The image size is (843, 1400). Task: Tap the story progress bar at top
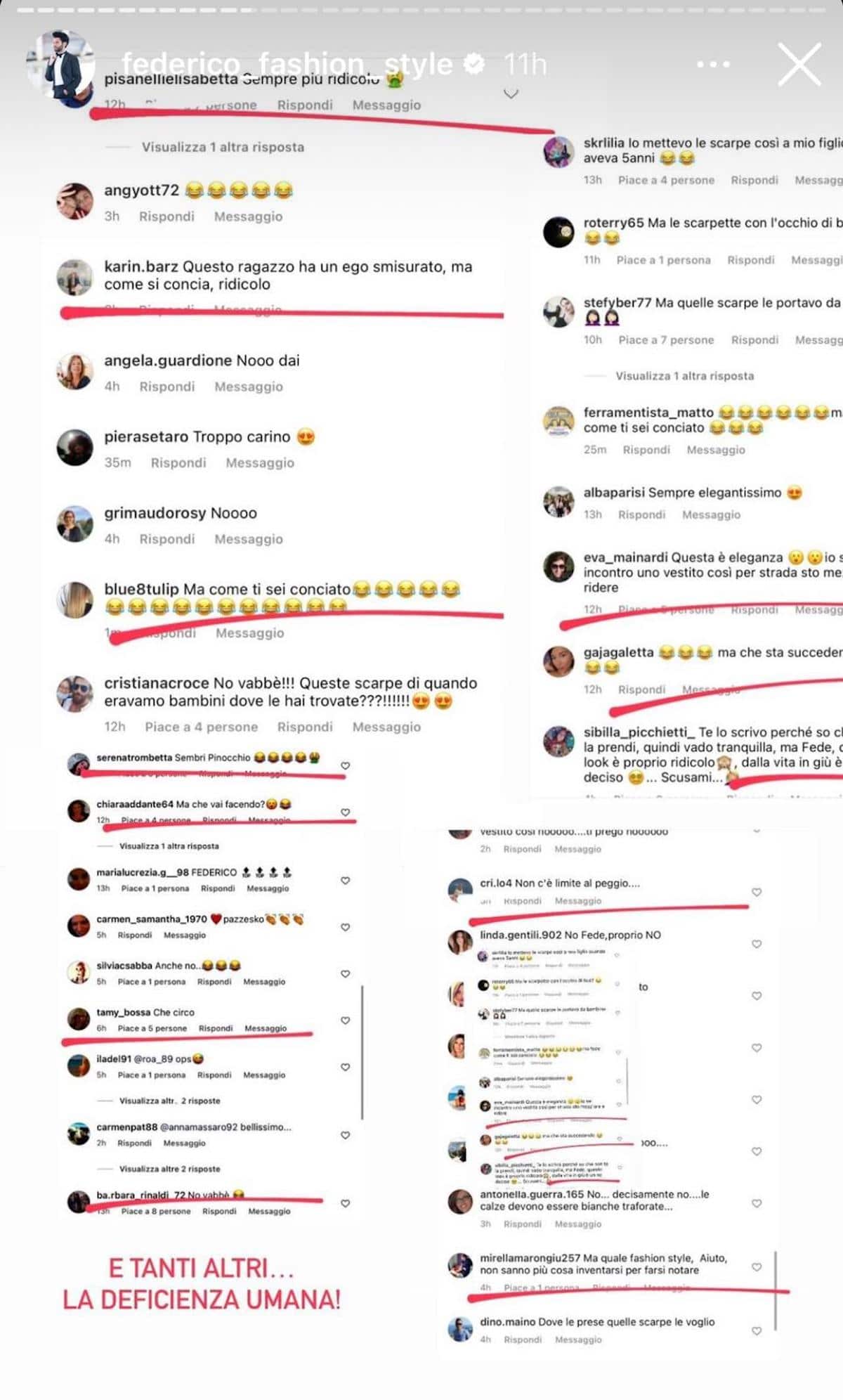(421, 11)
